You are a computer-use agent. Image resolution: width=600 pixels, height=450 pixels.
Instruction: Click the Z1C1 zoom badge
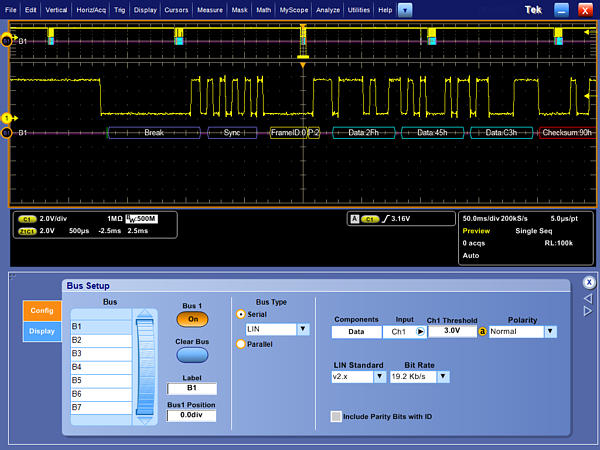(27, 230)
